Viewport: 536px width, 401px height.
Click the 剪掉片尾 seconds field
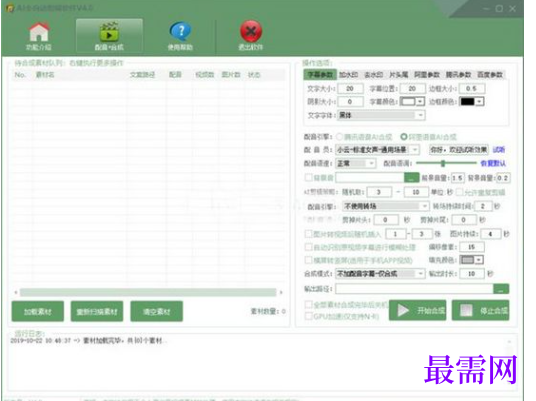click(x=464, y=220)
